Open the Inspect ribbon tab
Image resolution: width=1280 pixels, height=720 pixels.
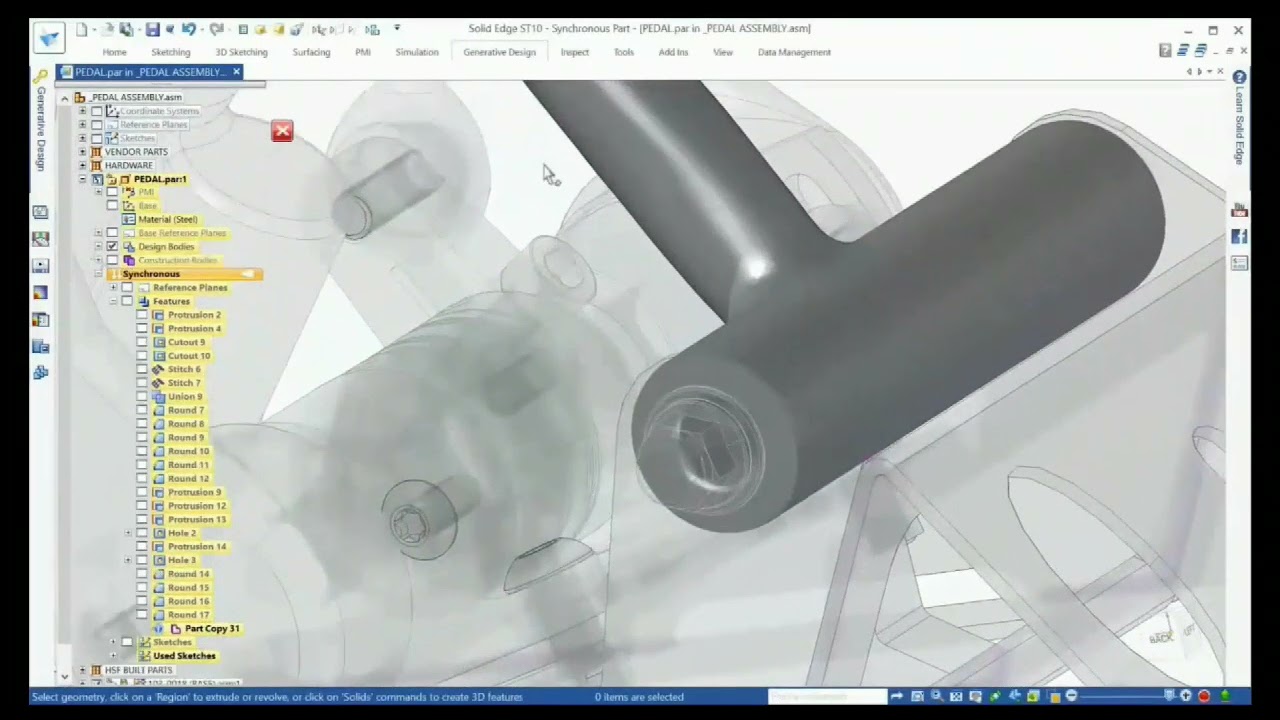pyautogui.click(x=575, y=52)
